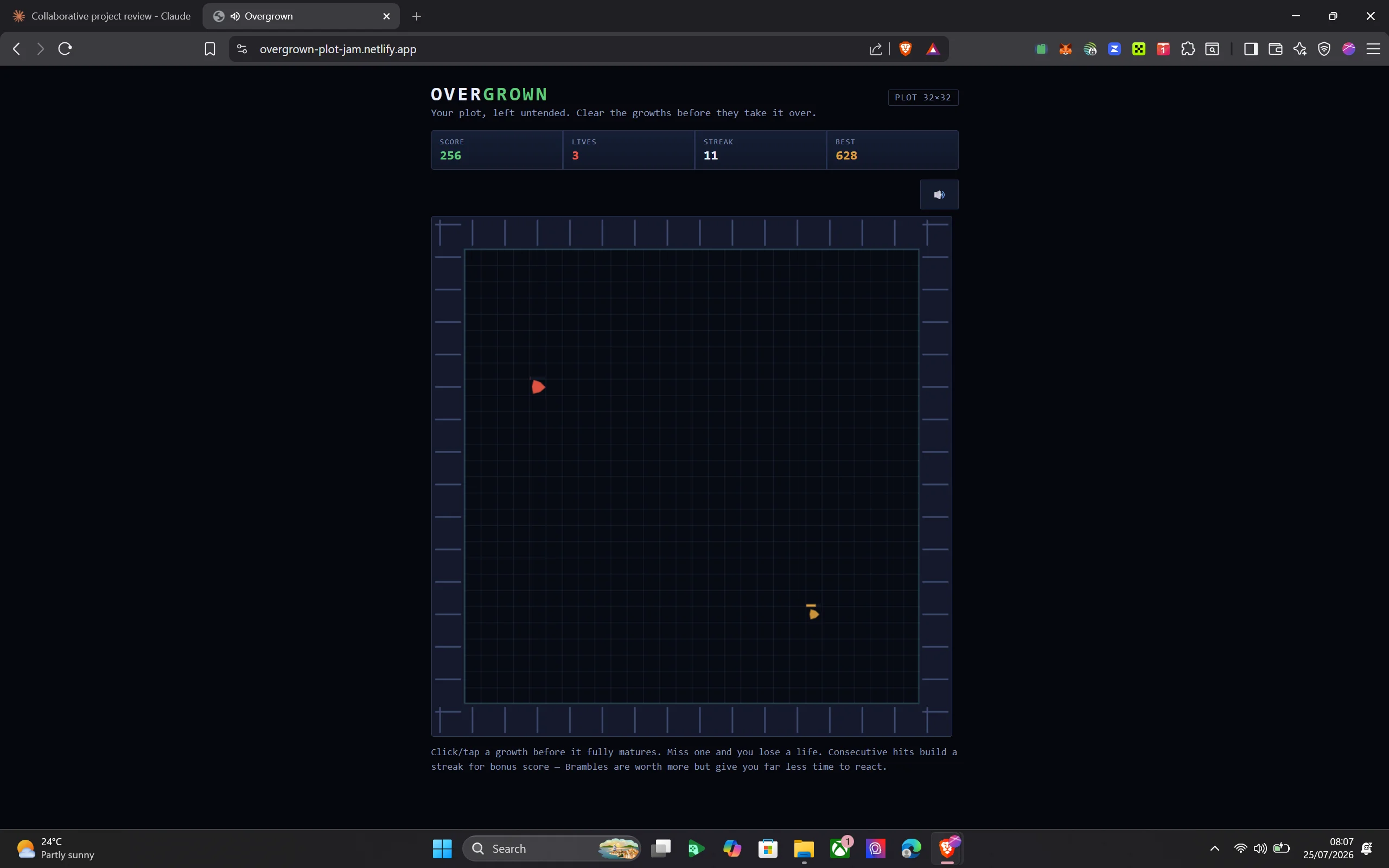Go forward to the next page

coord(40,49)
